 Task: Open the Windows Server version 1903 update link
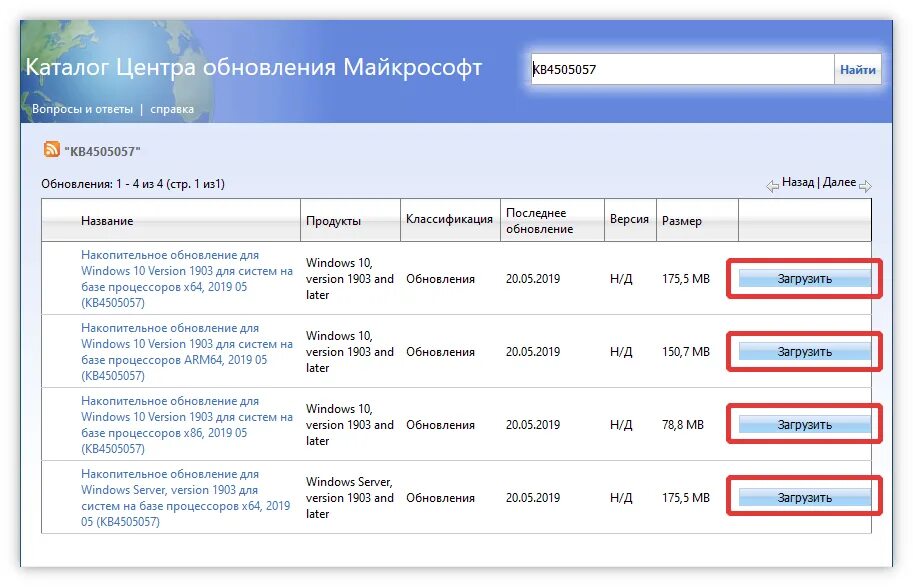(x=185, y=497)
